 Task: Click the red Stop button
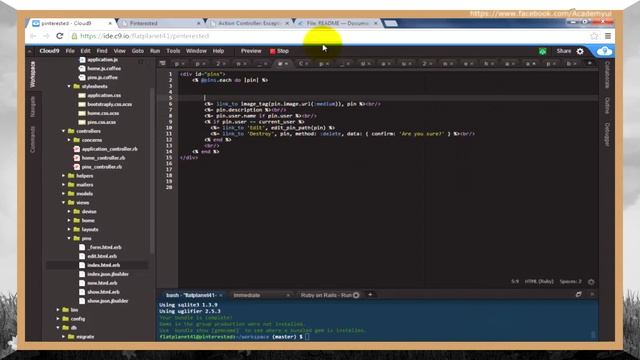tap(279, 51)
